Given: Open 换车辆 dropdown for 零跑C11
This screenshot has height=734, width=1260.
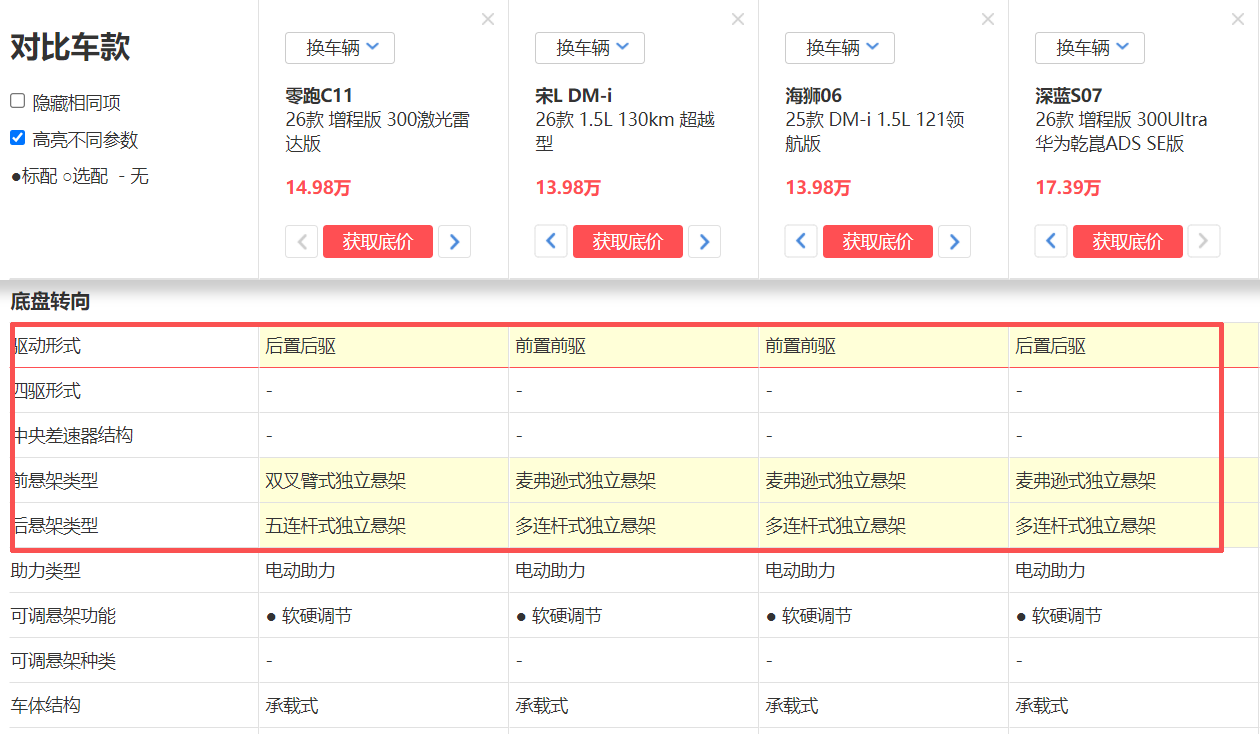Looking at the screenshot, I should 340,47.
